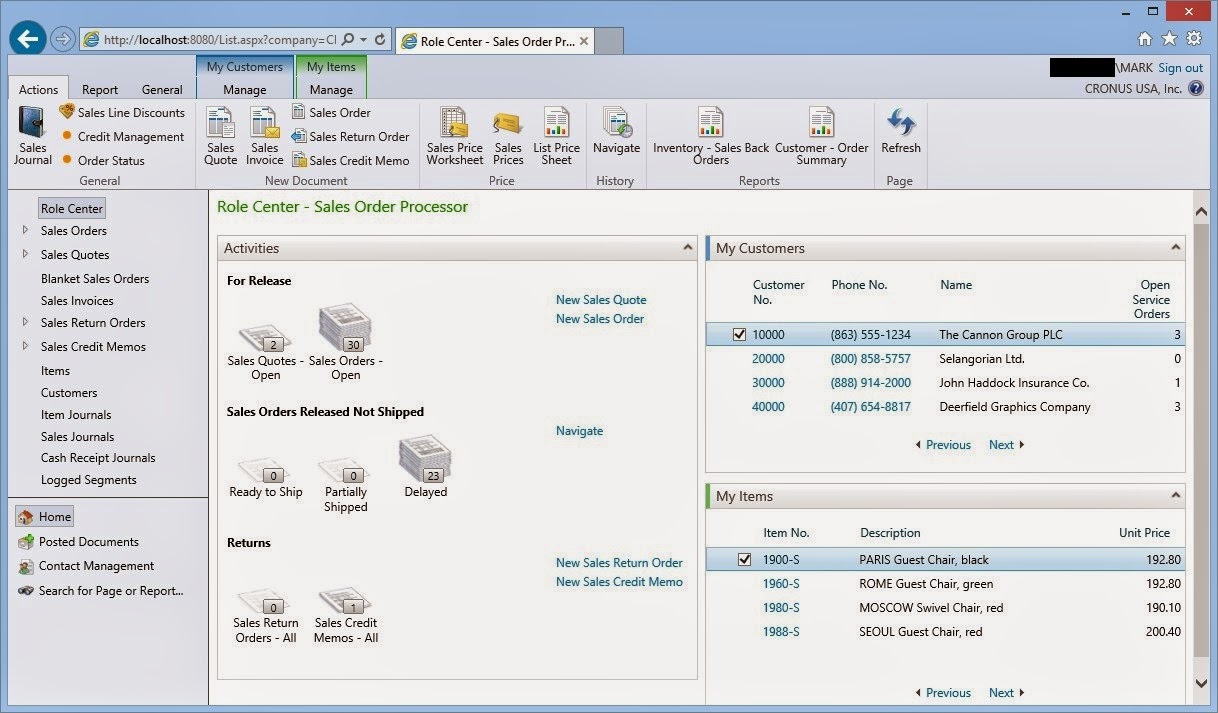Toggle the checkbox for item 1900-S
This screenshot has height=713, width=1218.
745,559
